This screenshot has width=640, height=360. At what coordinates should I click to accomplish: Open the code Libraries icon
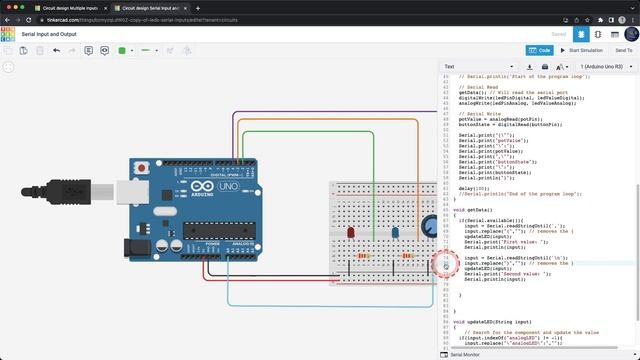(545, 67)
